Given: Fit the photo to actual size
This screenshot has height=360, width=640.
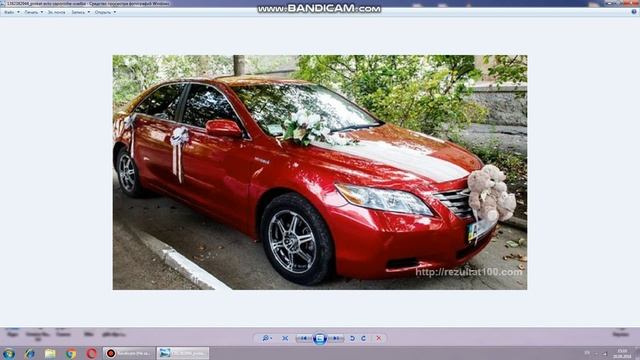Looking at the screenshot, I should (x=285, y=338).
